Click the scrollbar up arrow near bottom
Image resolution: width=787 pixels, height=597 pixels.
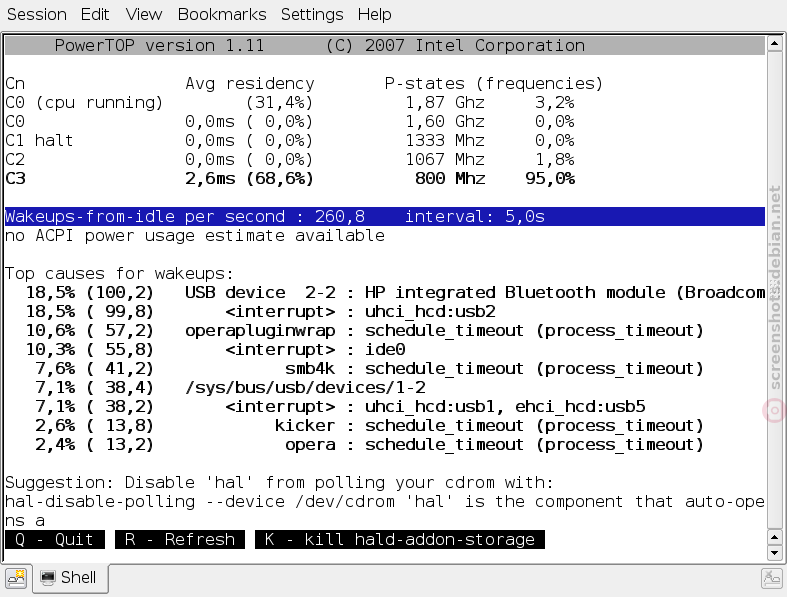coord(774,537)
